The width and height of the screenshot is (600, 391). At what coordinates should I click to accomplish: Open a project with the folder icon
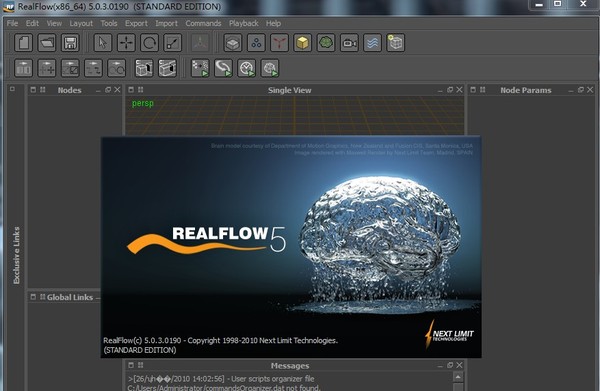(47, 43)
